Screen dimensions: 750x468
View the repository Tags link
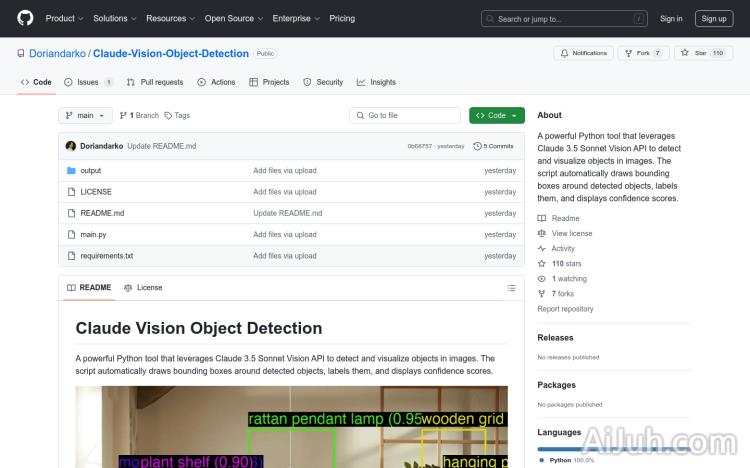click(177, 115)
